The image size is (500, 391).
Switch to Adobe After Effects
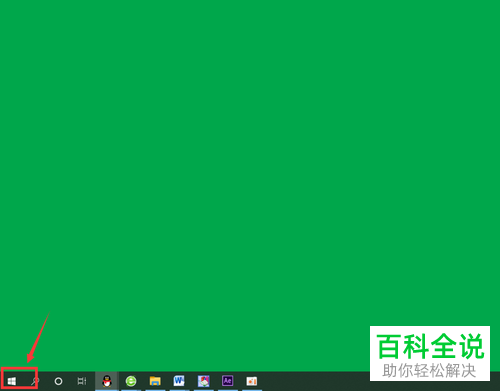[228, 381]
